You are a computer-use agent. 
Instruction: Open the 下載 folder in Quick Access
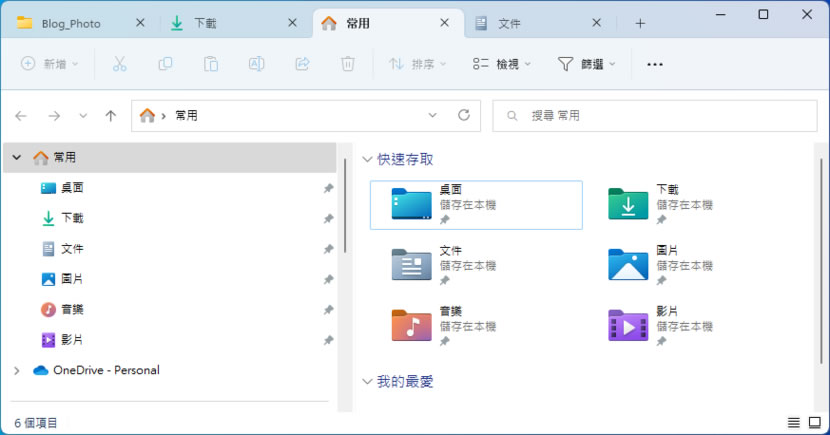628,204
